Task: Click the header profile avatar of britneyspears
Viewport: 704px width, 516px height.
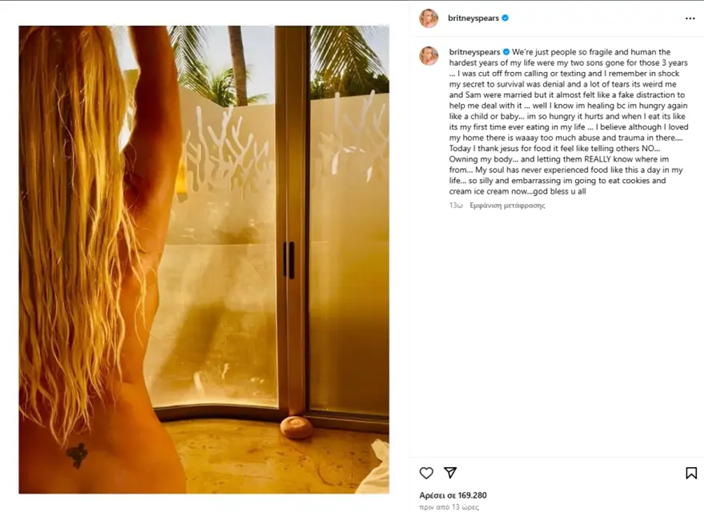Action: (x=429, y=18)
